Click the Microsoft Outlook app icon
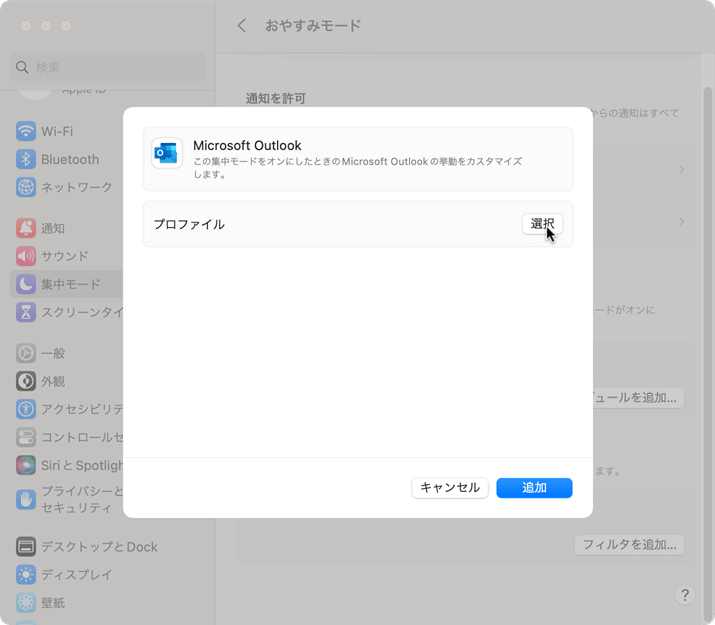The image size is (715, 625). coord(166,153)
